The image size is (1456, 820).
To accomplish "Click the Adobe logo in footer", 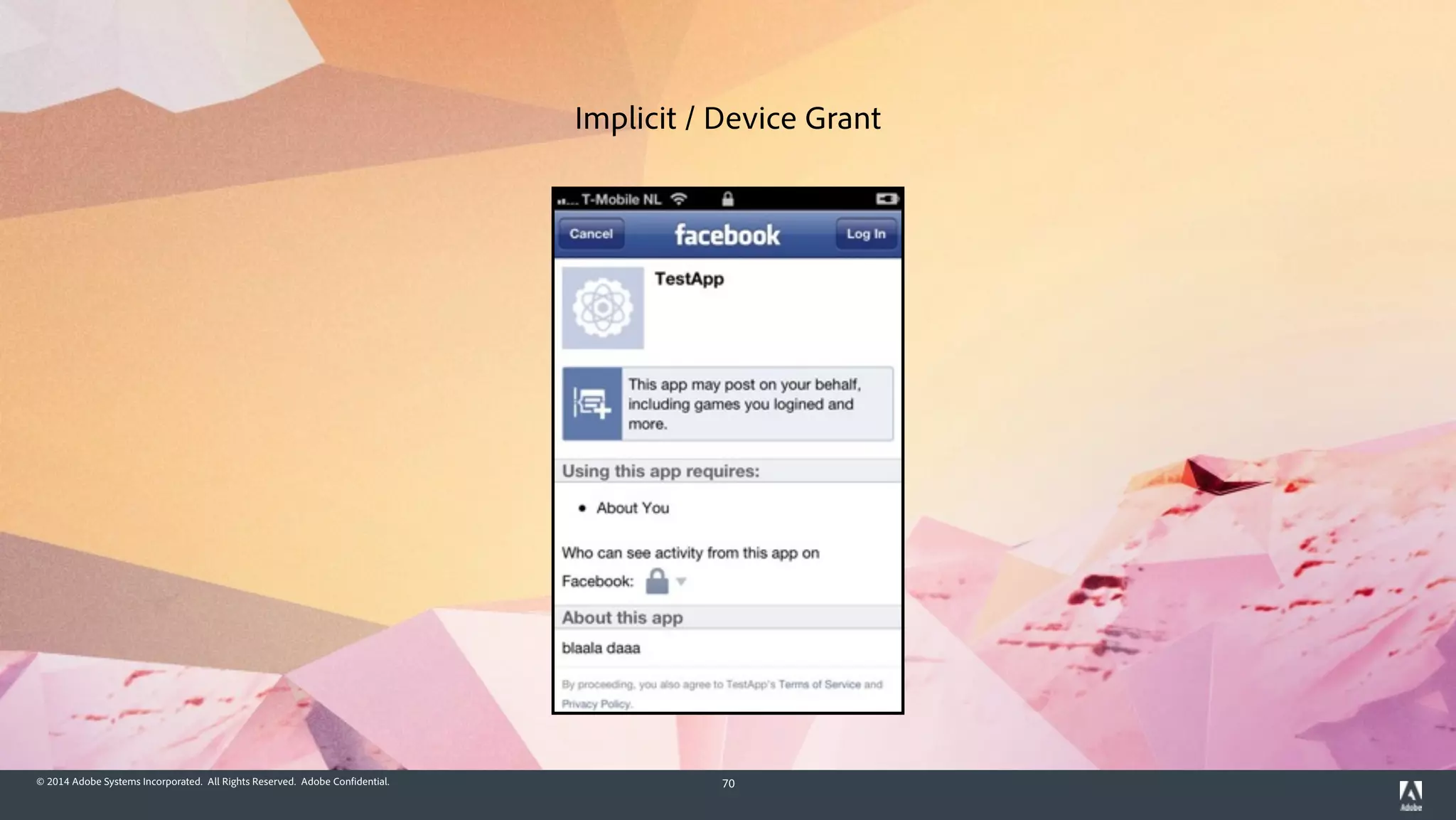I will pos(1410,794).
